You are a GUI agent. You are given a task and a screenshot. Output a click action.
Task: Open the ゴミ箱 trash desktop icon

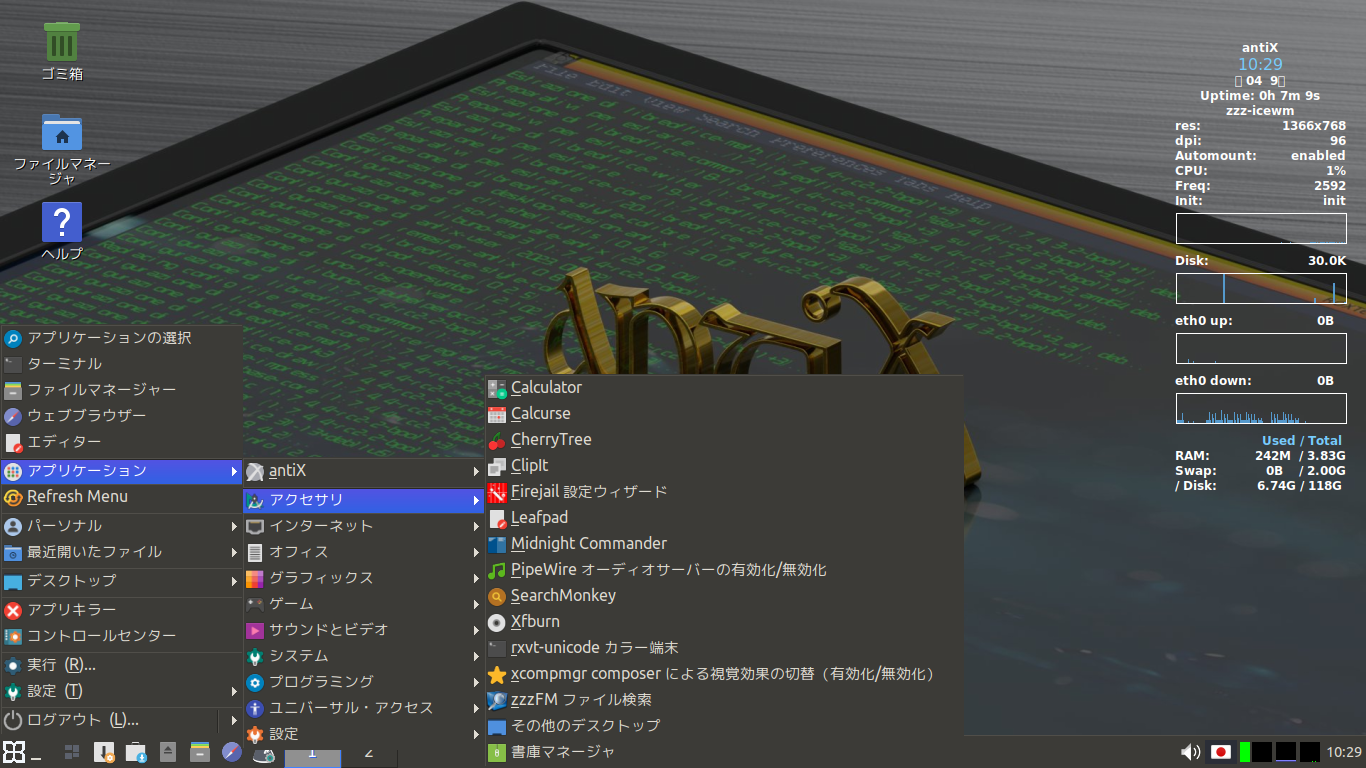[62, 52]
